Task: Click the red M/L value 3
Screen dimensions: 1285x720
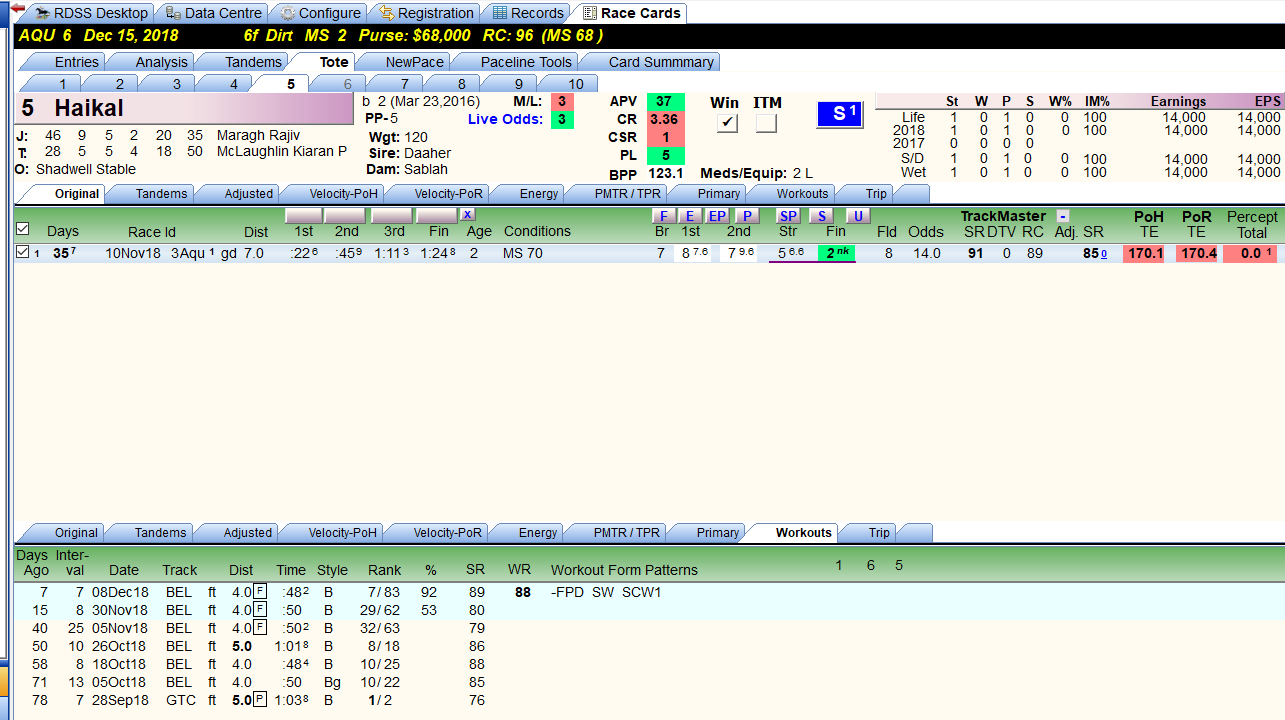Action: pyautogui.click(x=562, y=102)
